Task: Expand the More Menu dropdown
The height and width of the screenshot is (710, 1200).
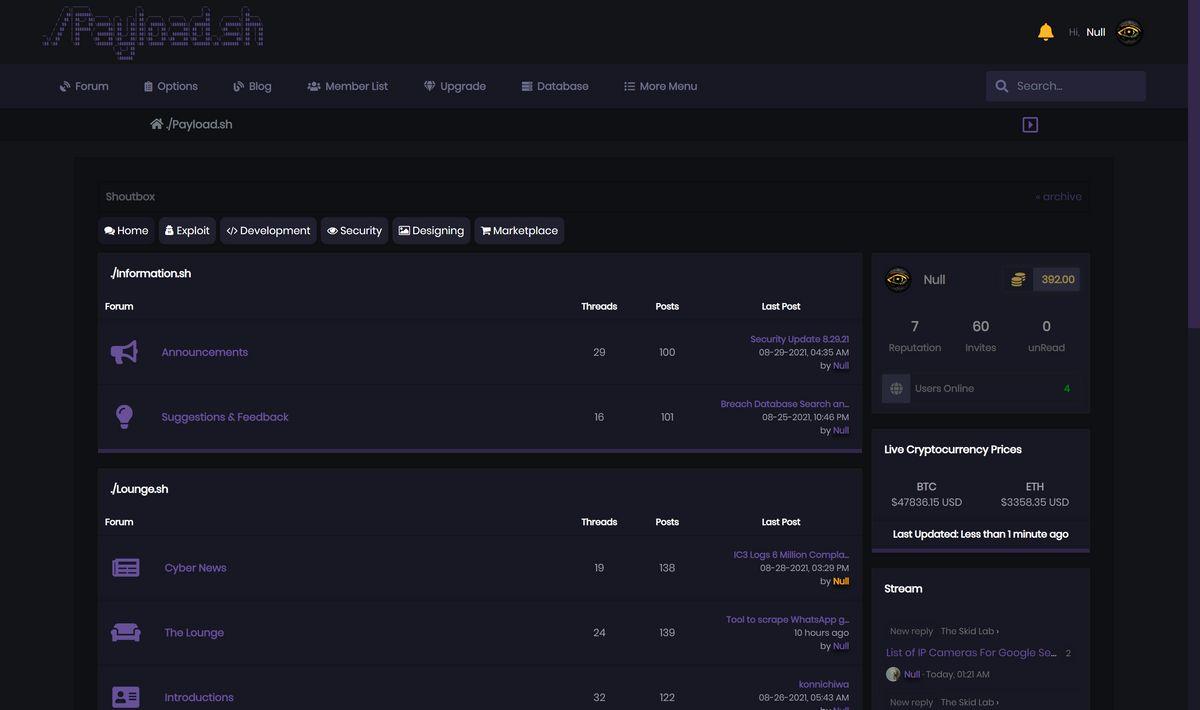Action: pos(660,86)
